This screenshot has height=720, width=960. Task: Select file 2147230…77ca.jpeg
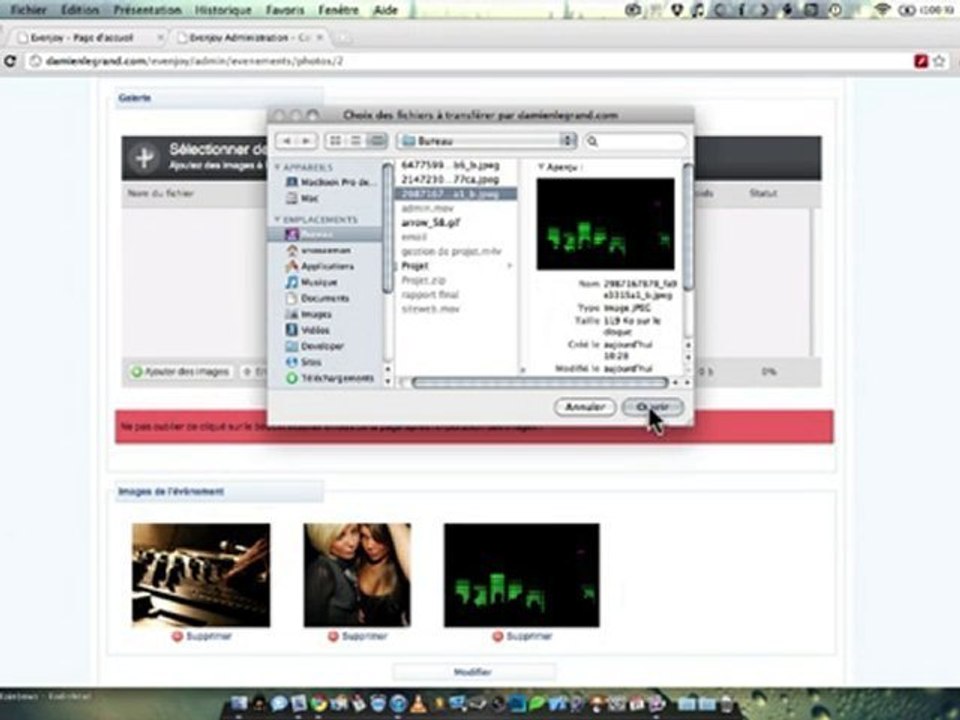[x=451, y=179]
